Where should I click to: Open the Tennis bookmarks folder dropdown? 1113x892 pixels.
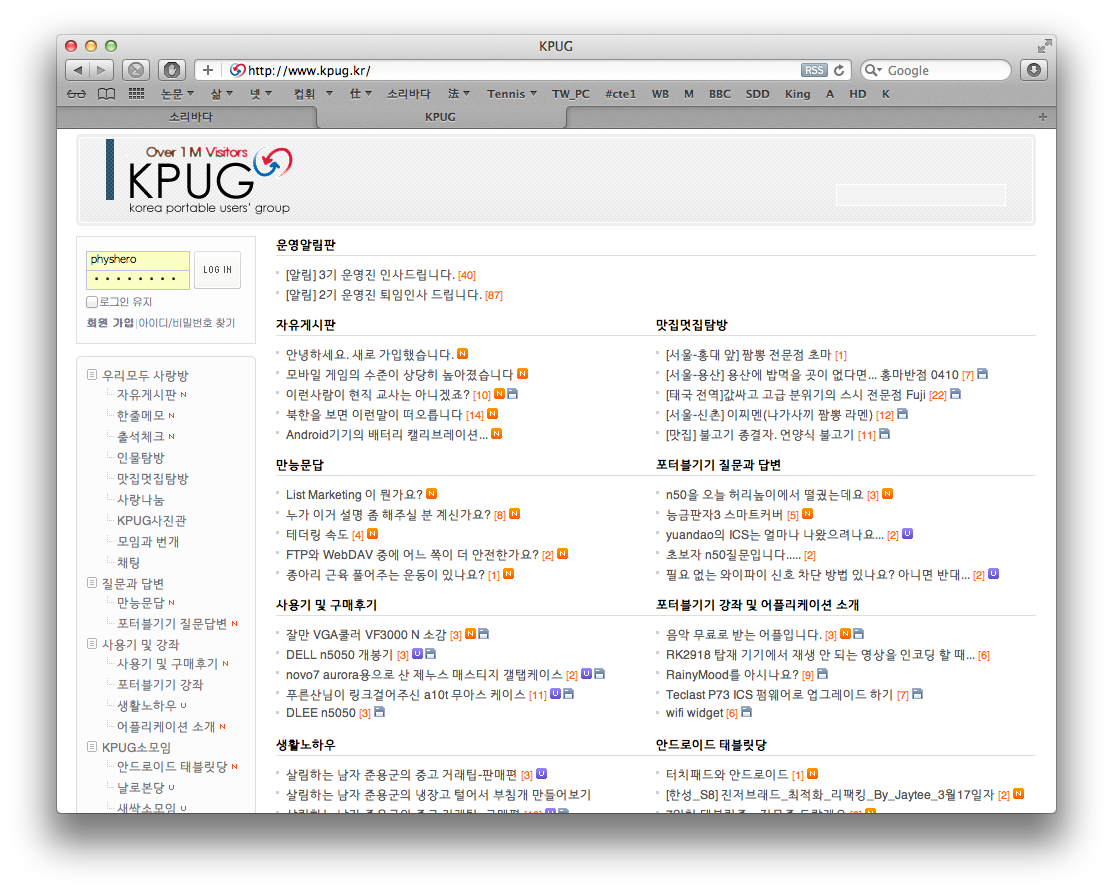512,94
